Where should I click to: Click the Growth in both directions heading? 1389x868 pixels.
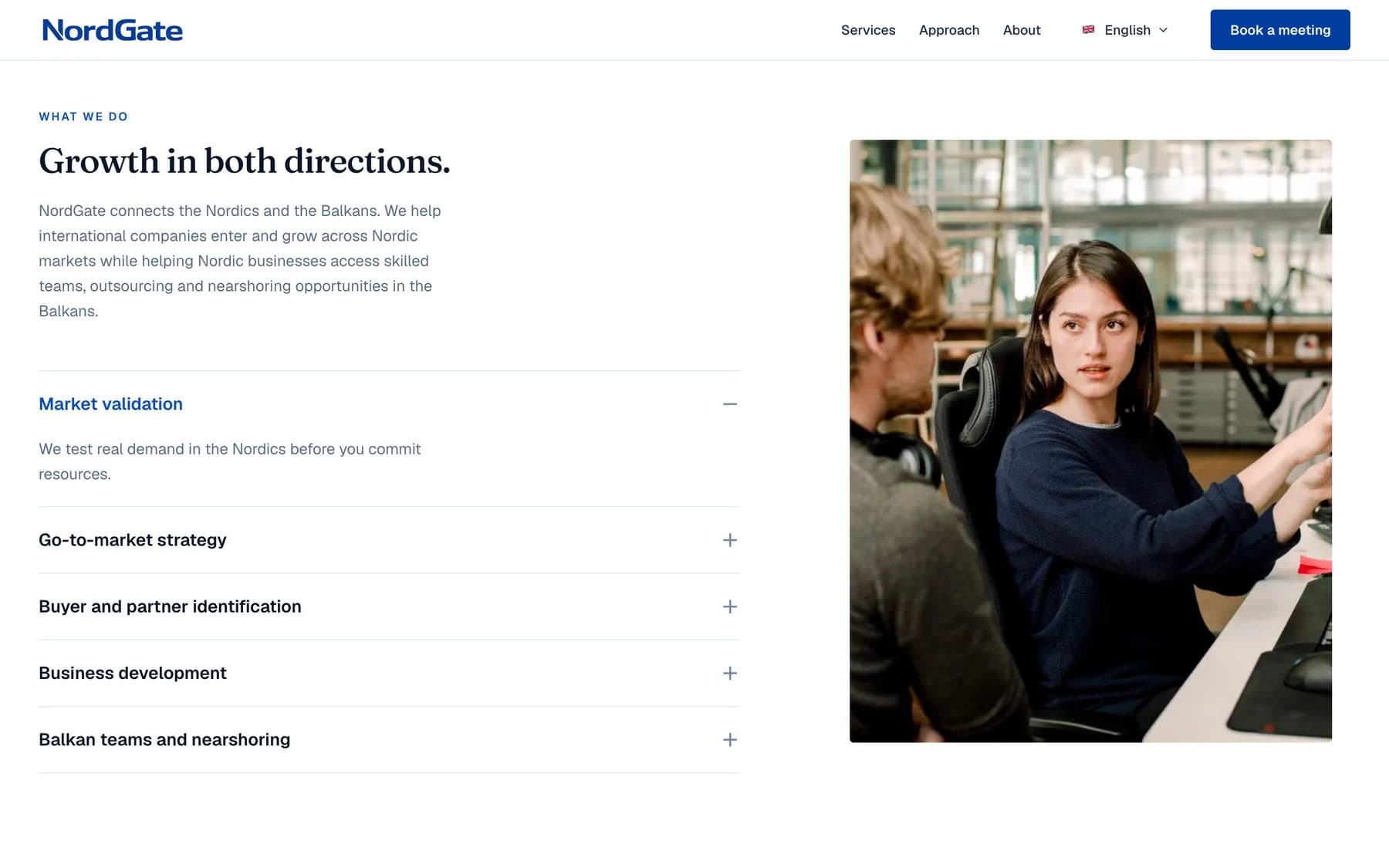pos(245,161)
